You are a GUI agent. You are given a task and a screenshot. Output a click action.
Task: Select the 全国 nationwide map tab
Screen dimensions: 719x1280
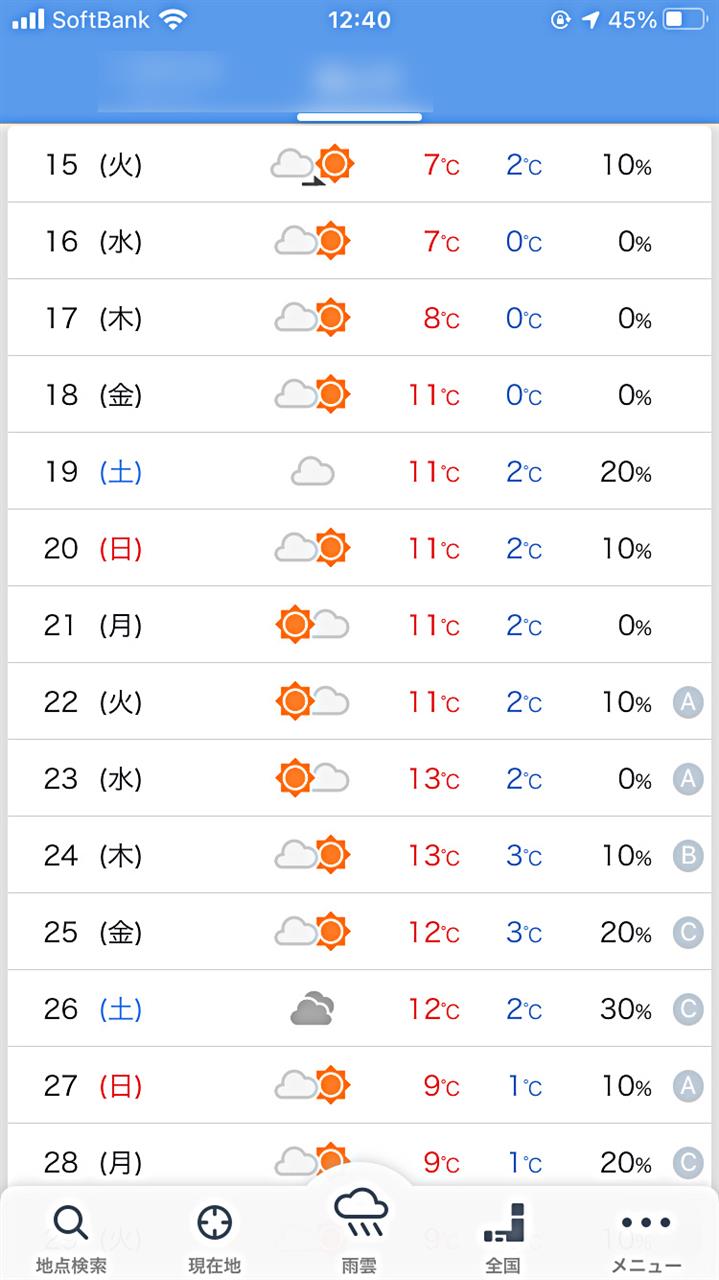click(503, 1238)
